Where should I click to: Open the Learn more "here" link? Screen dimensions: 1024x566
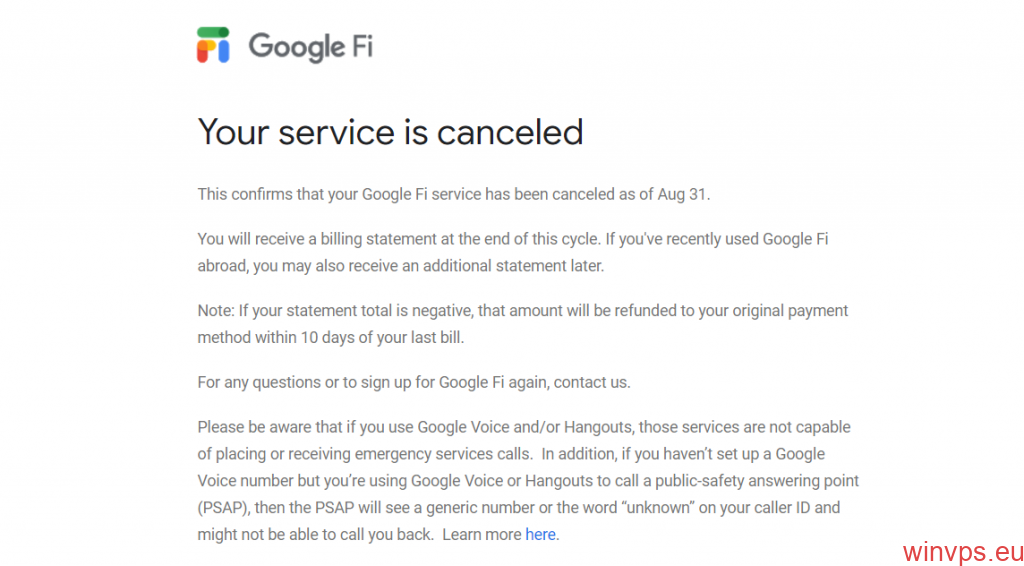click(540, 535)
